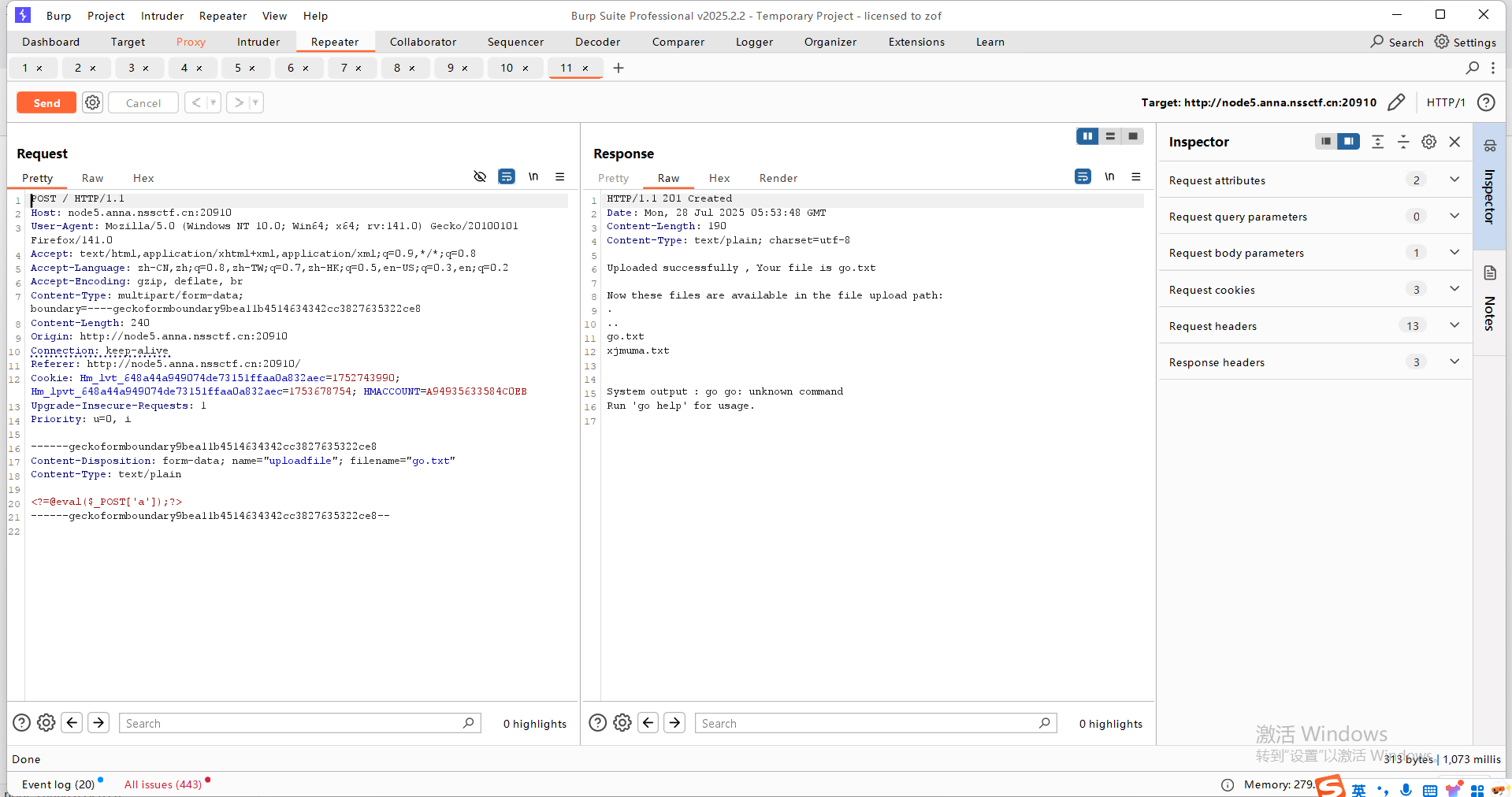Close the Inspector panel
Image resolution: width=1512 pixels, height=797 pixels.
pyautogui.click(x=1454, y=142)
